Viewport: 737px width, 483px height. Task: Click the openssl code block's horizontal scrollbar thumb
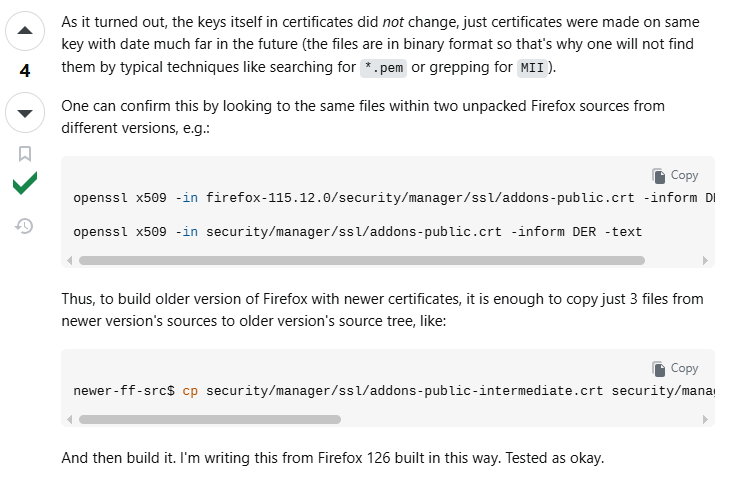[x=361, y=260]
